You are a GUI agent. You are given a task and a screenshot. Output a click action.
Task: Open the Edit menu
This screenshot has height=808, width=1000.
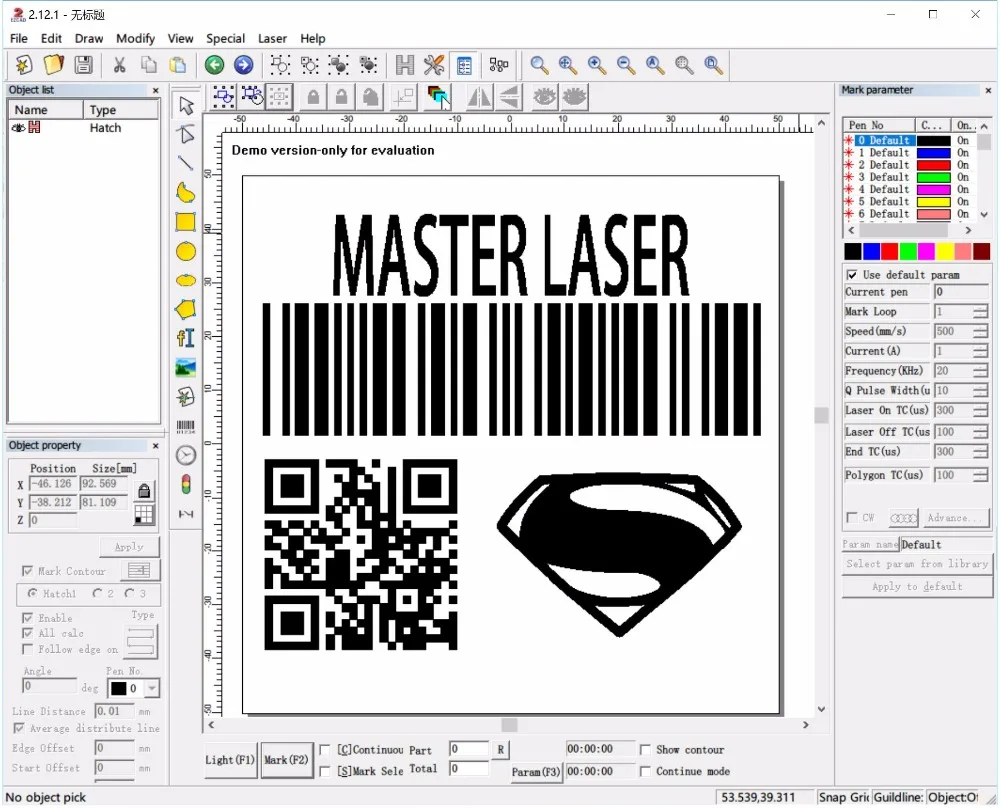tap(51, 38)
